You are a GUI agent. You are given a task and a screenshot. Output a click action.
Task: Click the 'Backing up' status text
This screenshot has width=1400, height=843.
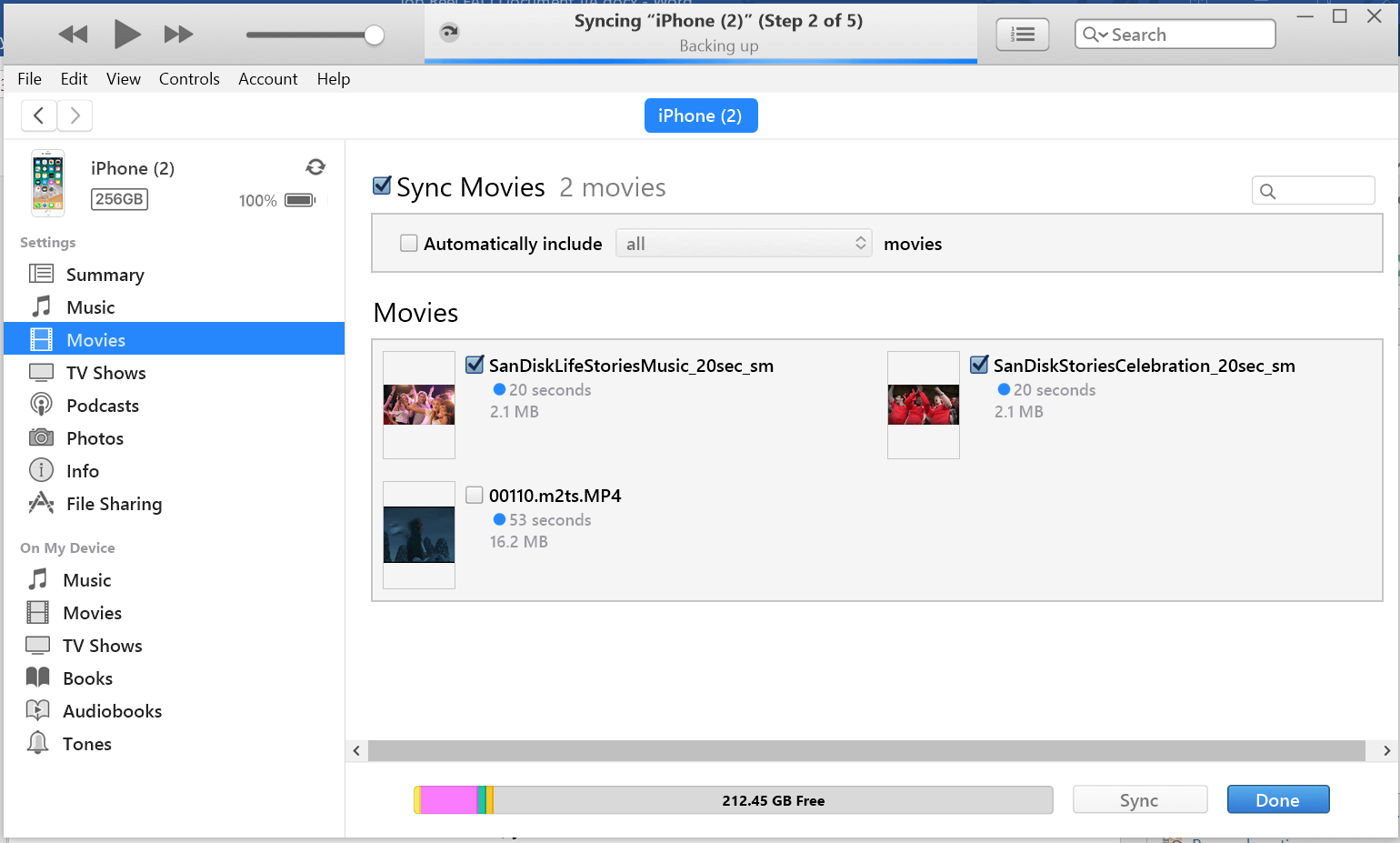point(719,45)
